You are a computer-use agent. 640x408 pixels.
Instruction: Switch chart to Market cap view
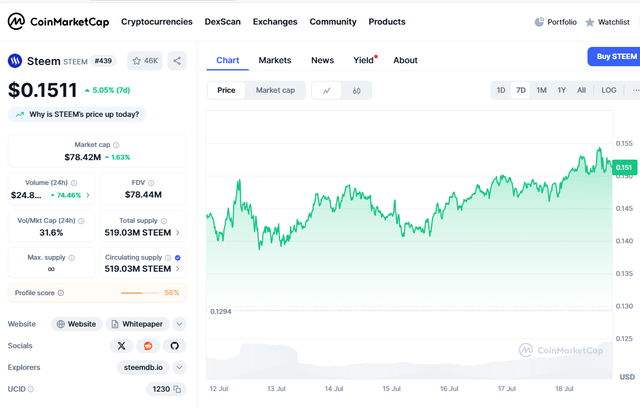(275, 90)
